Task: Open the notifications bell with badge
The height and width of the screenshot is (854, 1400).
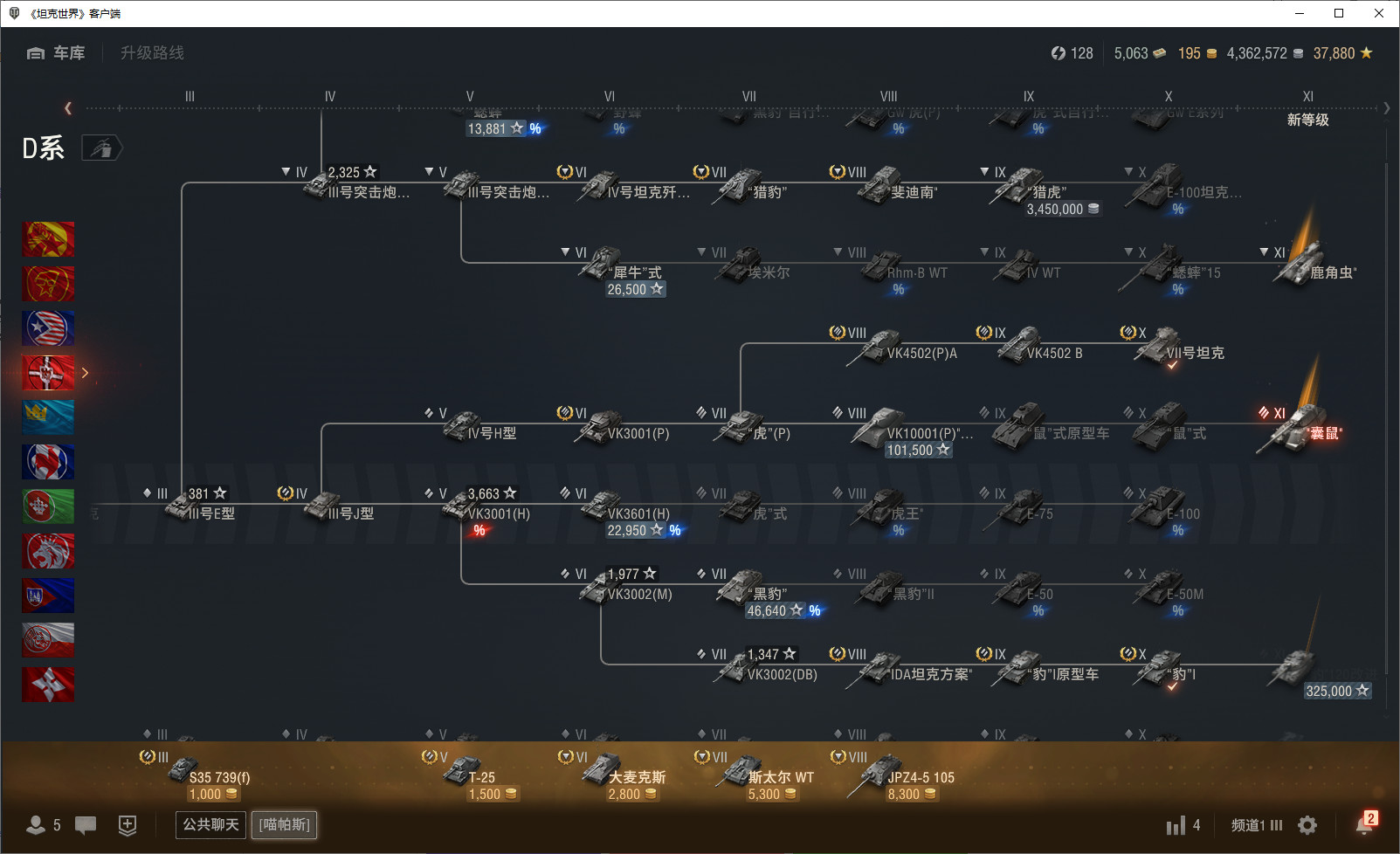Action: click(1366, 823)
